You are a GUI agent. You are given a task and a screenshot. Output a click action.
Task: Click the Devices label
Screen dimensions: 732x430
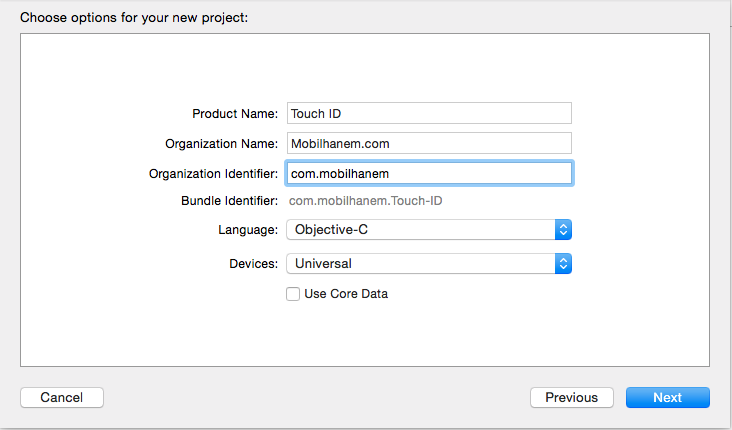point(253,264)
